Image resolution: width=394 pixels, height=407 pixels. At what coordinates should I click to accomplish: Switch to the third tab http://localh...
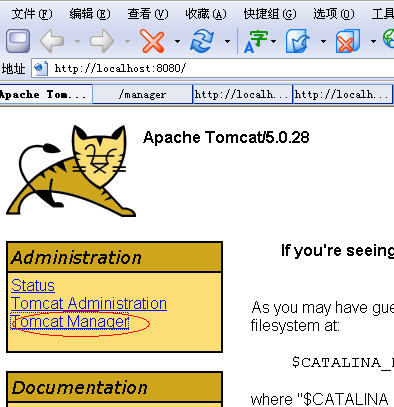point(243,94)
